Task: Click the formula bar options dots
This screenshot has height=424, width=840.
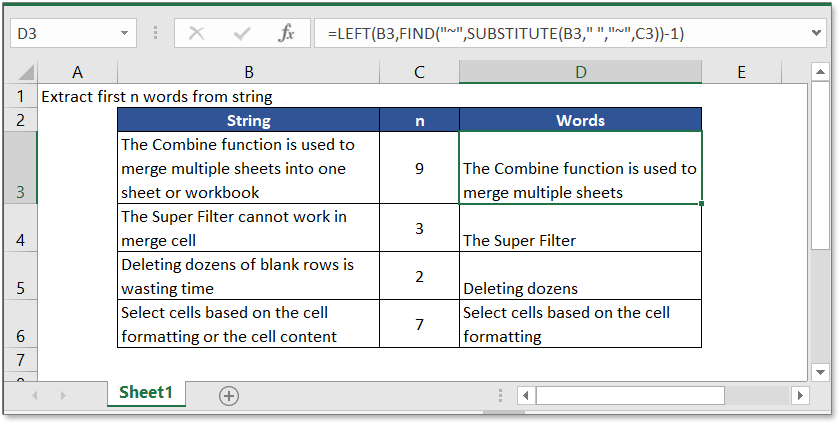Action: (x=156, y=33)
